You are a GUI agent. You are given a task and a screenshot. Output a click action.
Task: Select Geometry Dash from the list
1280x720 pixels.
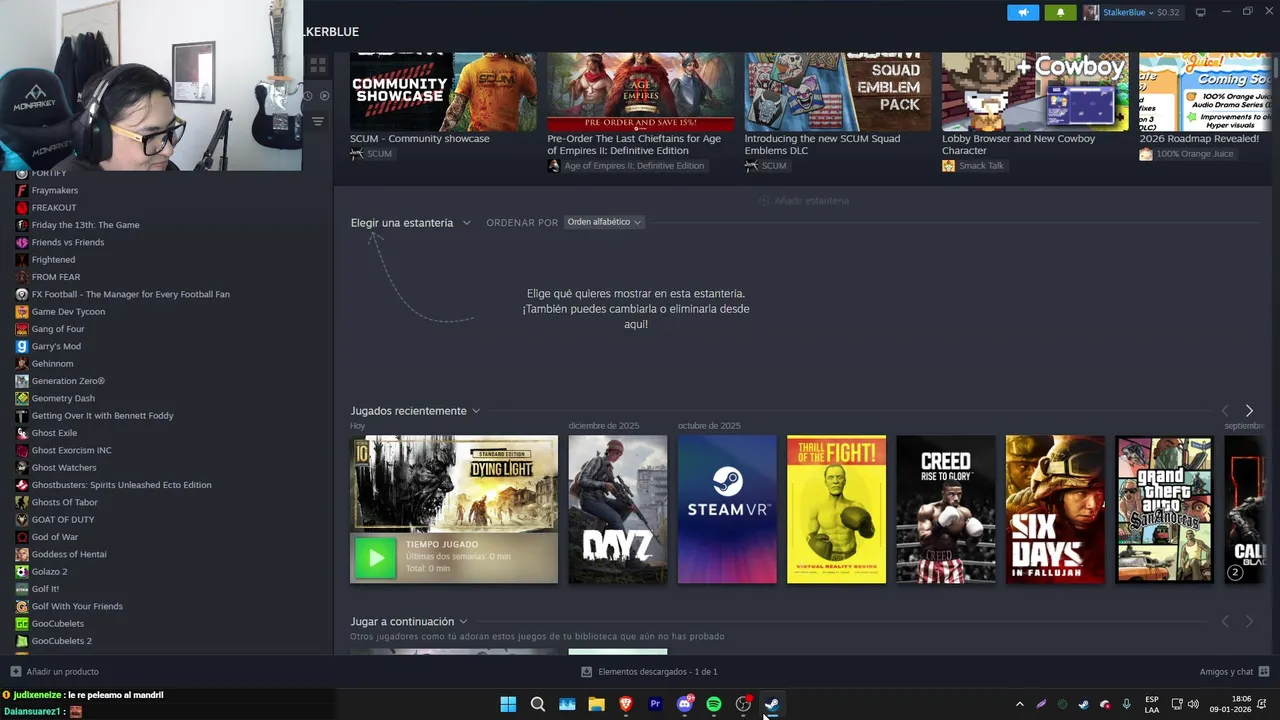(x=63, y=398)
